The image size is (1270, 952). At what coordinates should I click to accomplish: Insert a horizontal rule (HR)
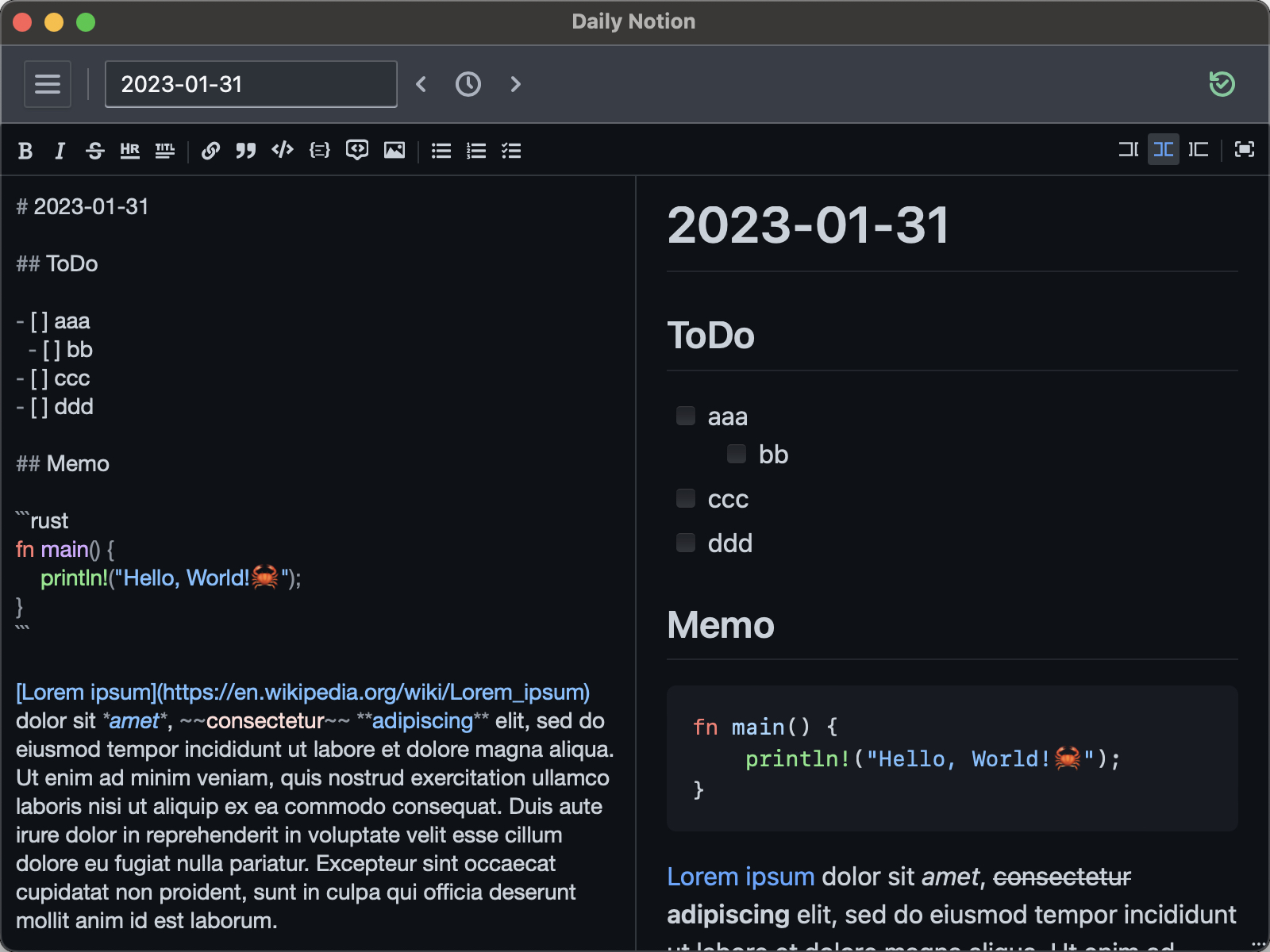click(130, 150)
